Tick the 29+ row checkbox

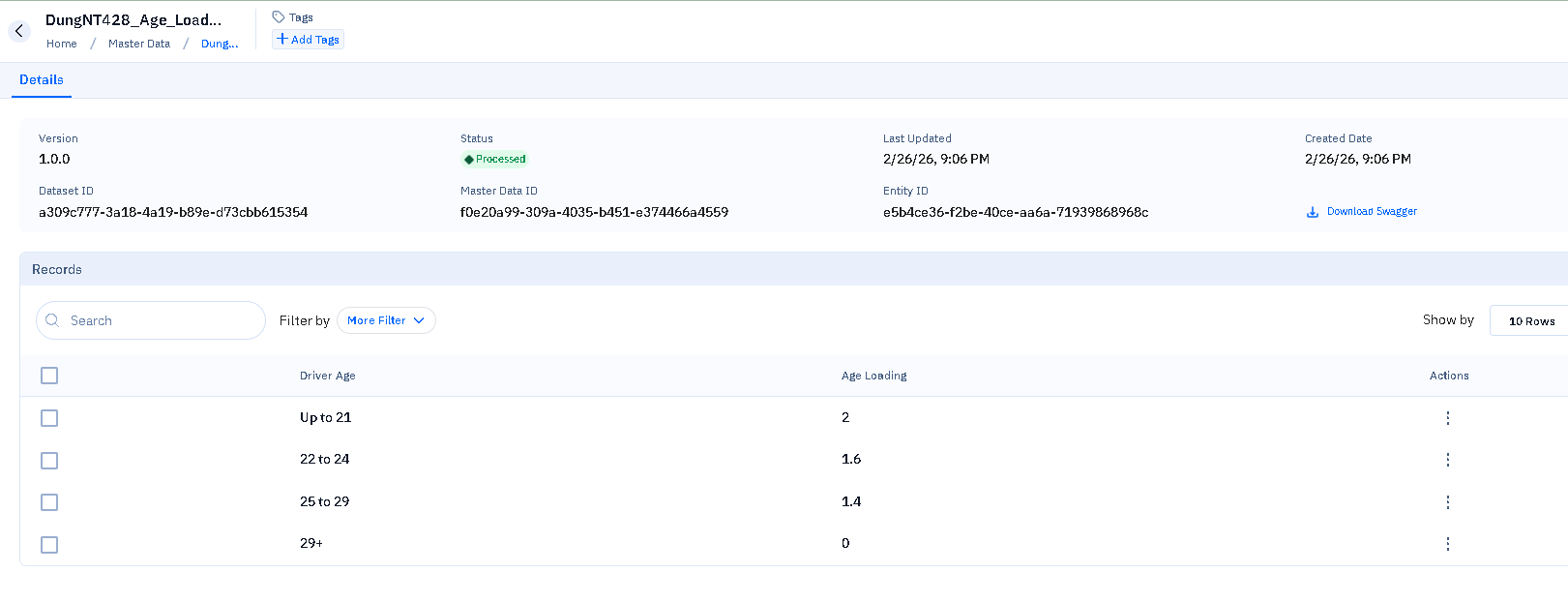(49, 545)
